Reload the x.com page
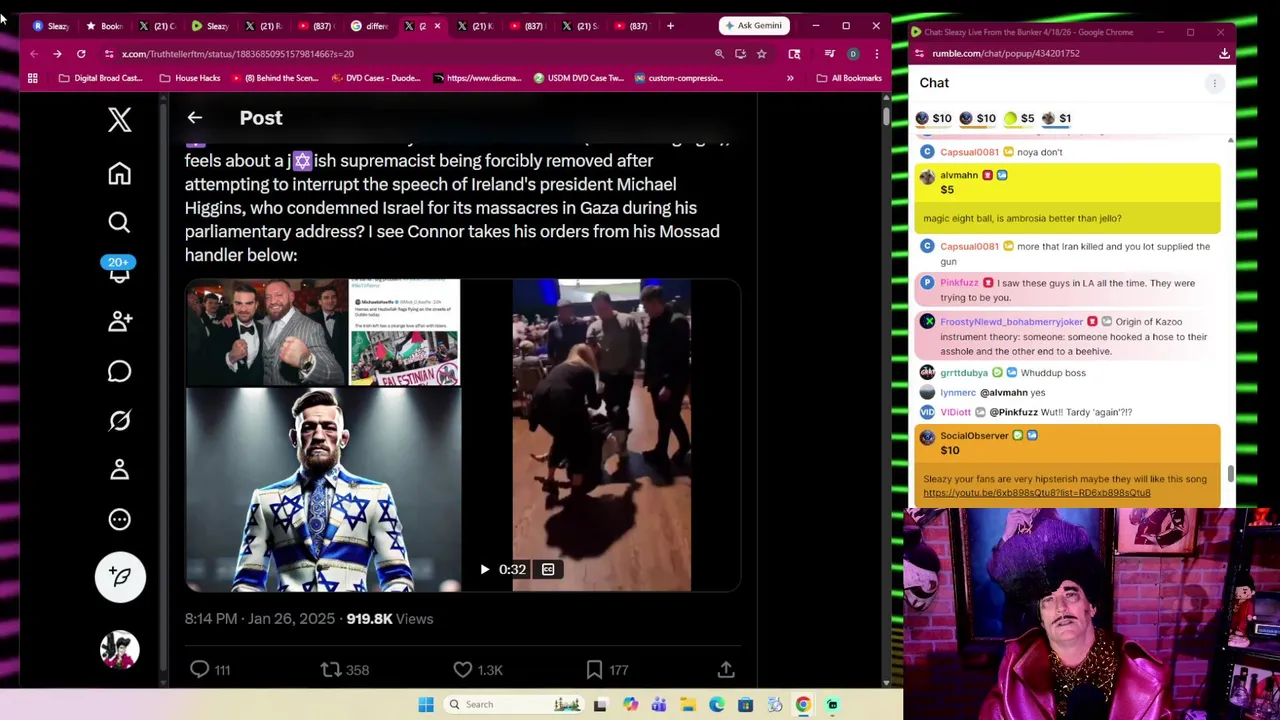The width and height of the screenshot is (1280, 720). [x=81, y=54]
